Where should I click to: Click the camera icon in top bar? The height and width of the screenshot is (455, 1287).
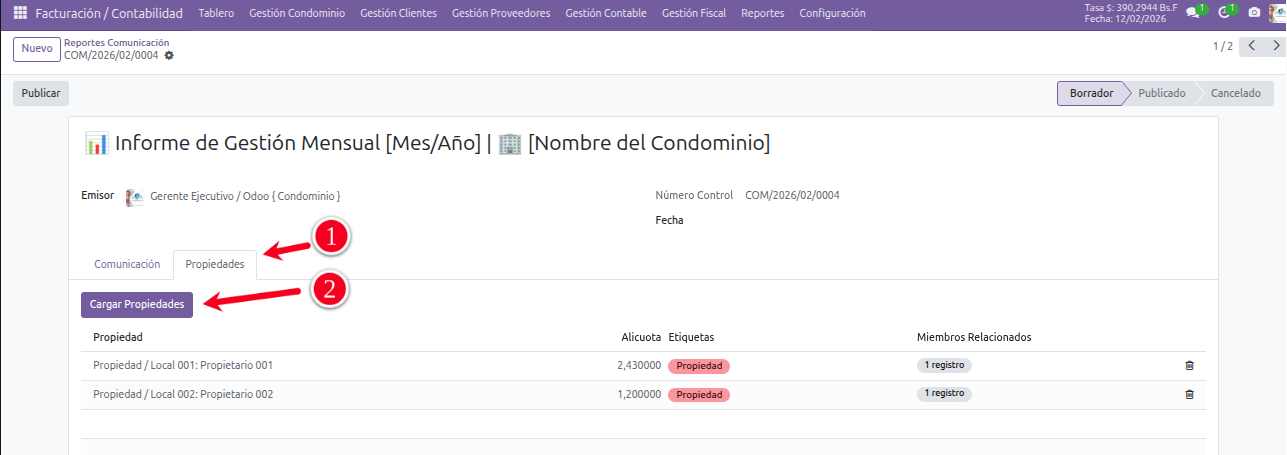point(1254,13)
